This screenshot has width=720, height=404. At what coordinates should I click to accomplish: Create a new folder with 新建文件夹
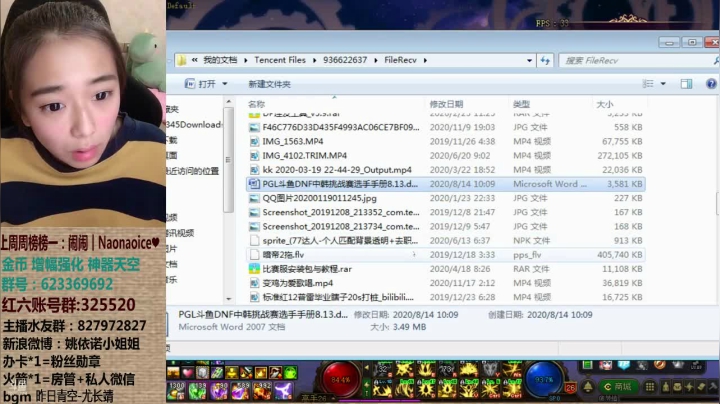pyautogui.click(x=270, y=84)
